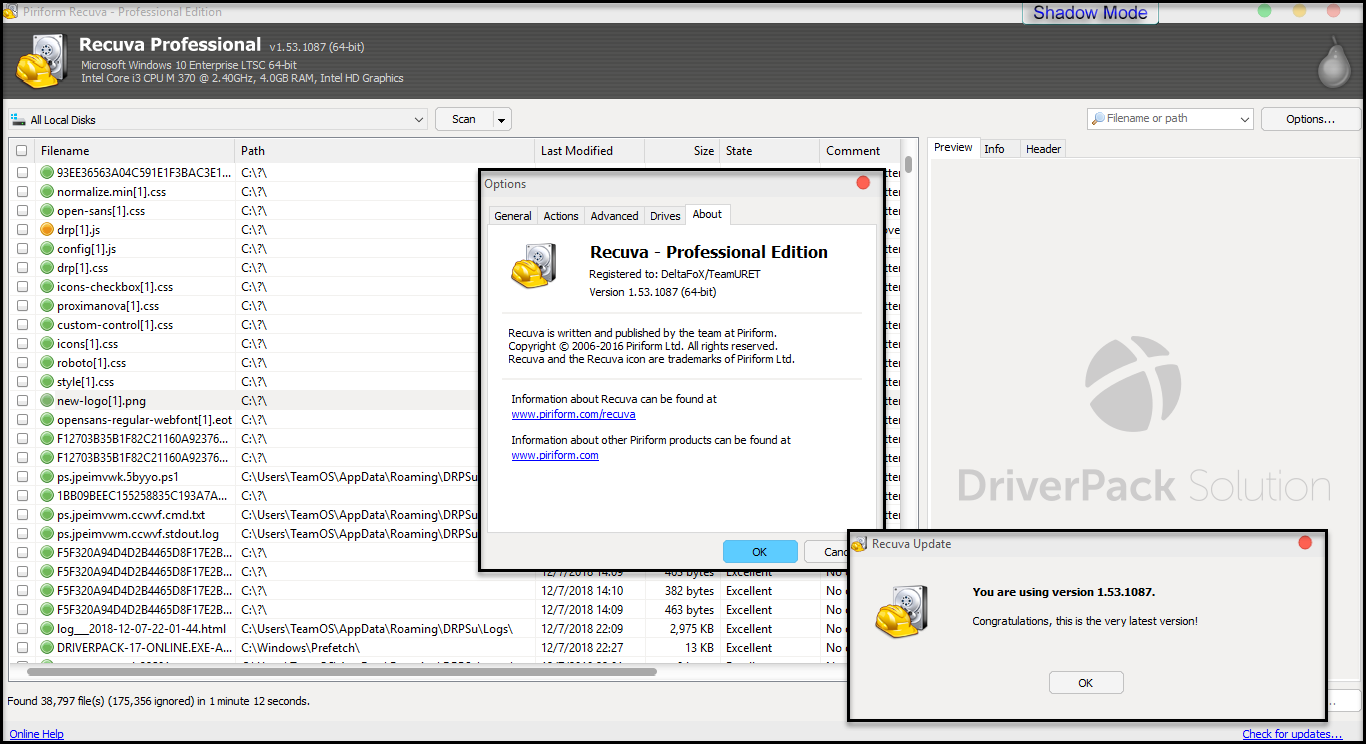Open the Options... button in main window

1310,119
